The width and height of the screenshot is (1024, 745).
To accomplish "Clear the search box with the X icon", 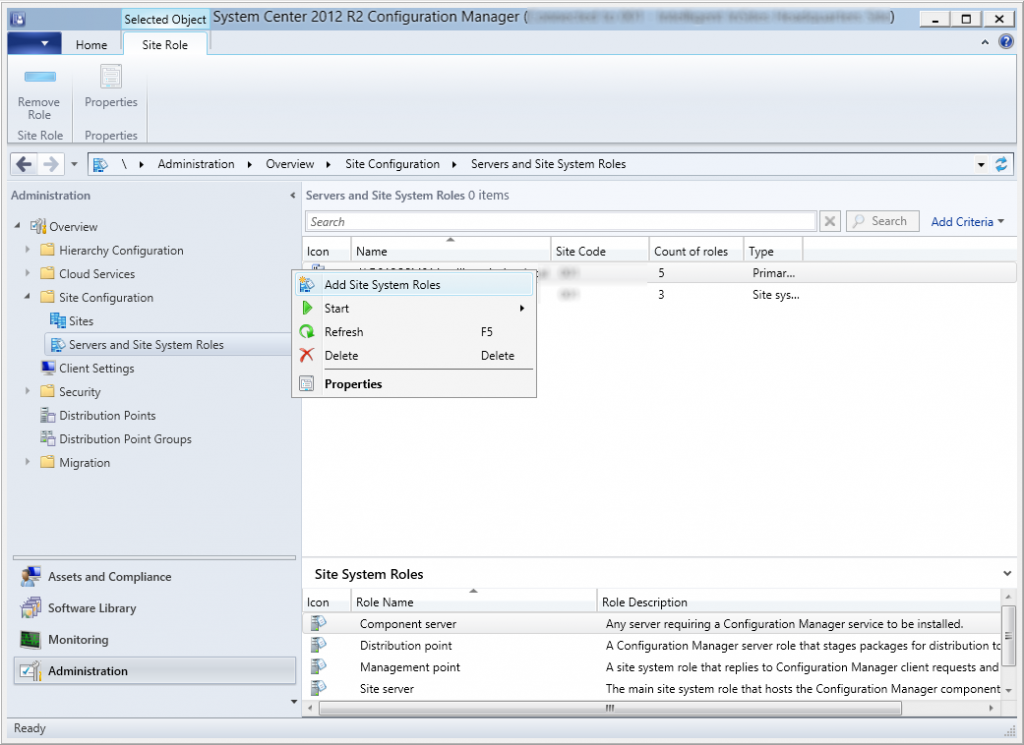I will coord(830,220).
